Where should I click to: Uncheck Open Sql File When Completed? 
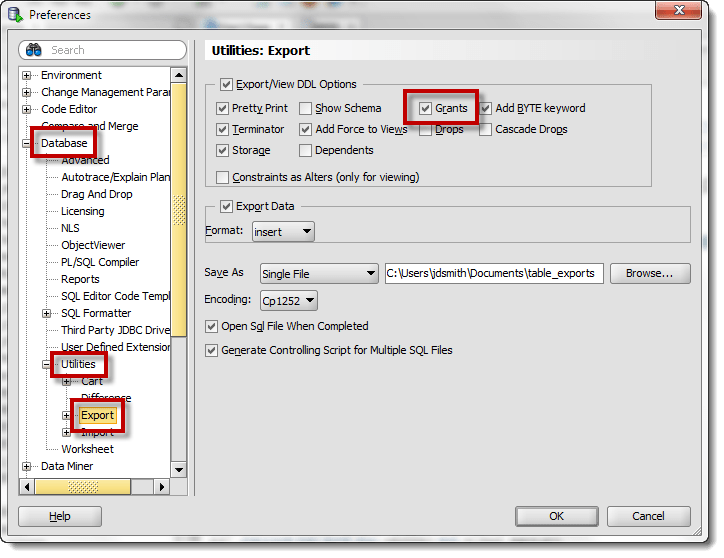(x=211, y=326)
